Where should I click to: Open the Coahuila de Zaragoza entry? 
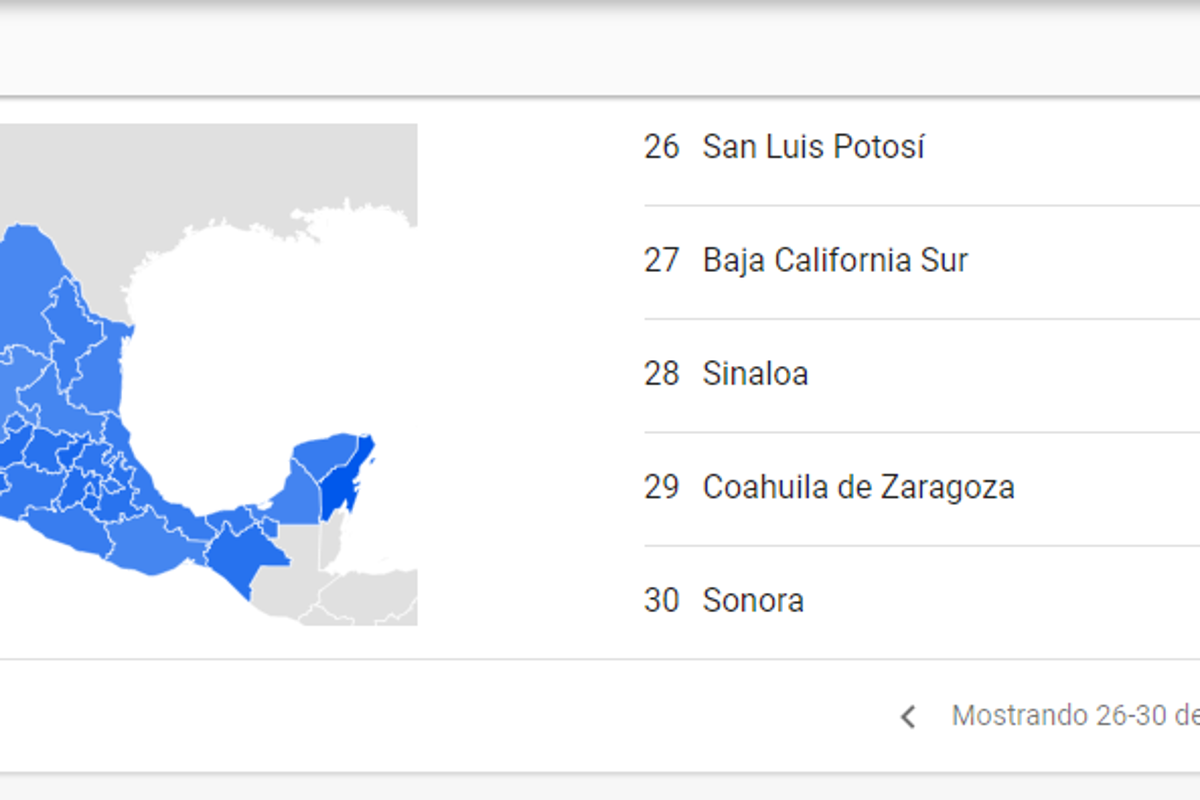858,488
